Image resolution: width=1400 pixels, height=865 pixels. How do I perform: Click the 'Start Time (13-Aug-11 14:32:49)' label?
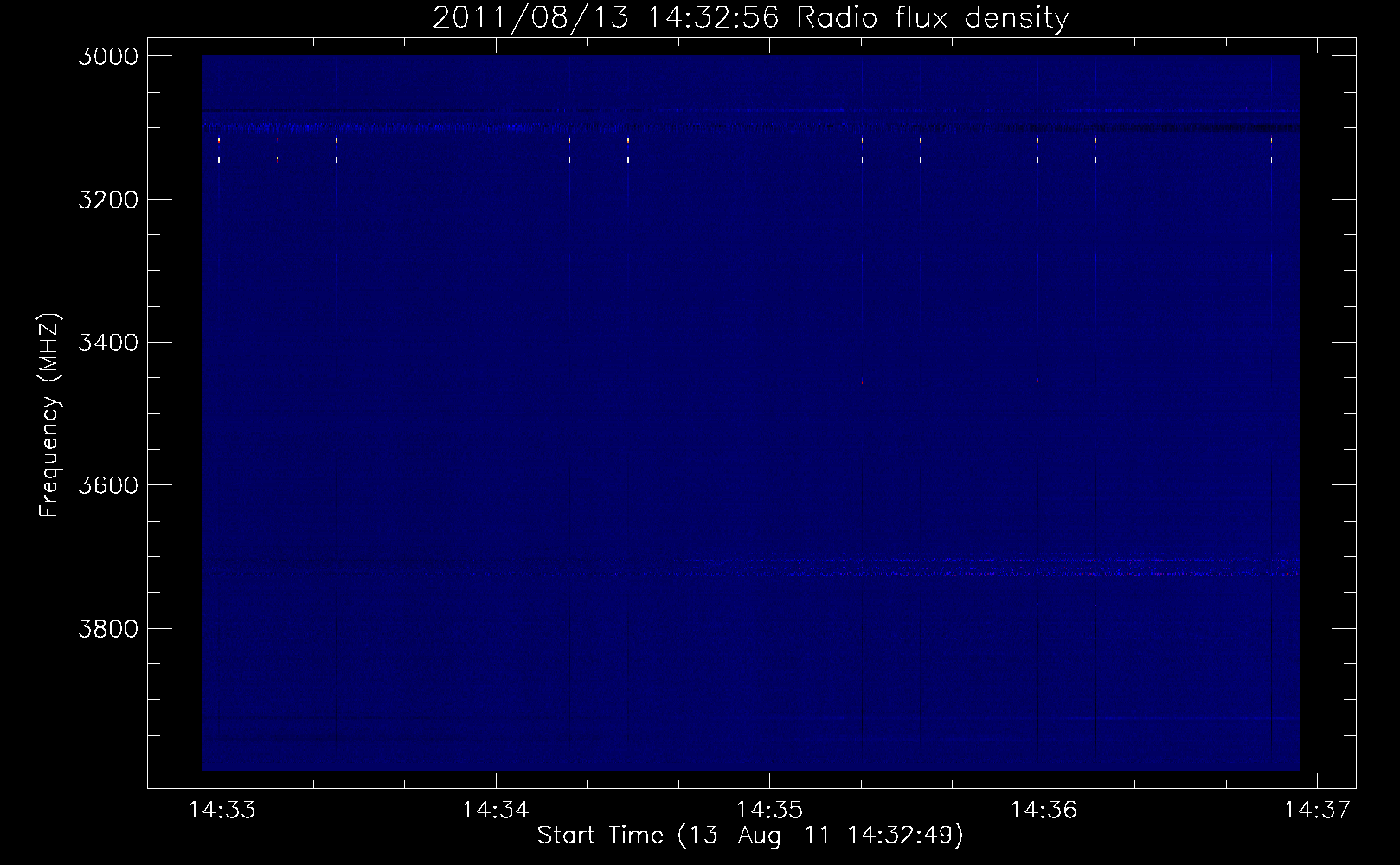click(750, 836)
